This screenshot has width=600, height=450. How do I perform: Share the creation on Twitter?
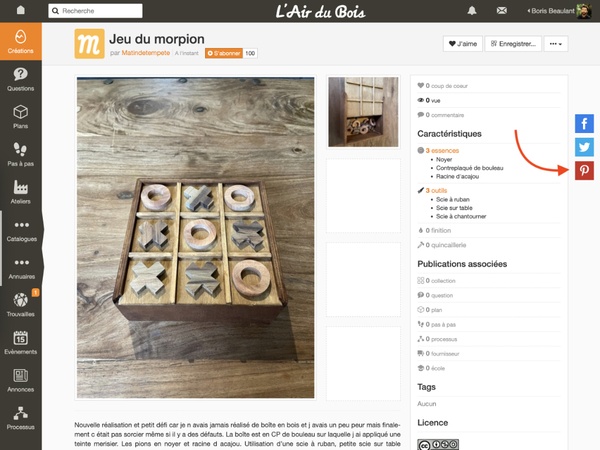pos(585,147)
